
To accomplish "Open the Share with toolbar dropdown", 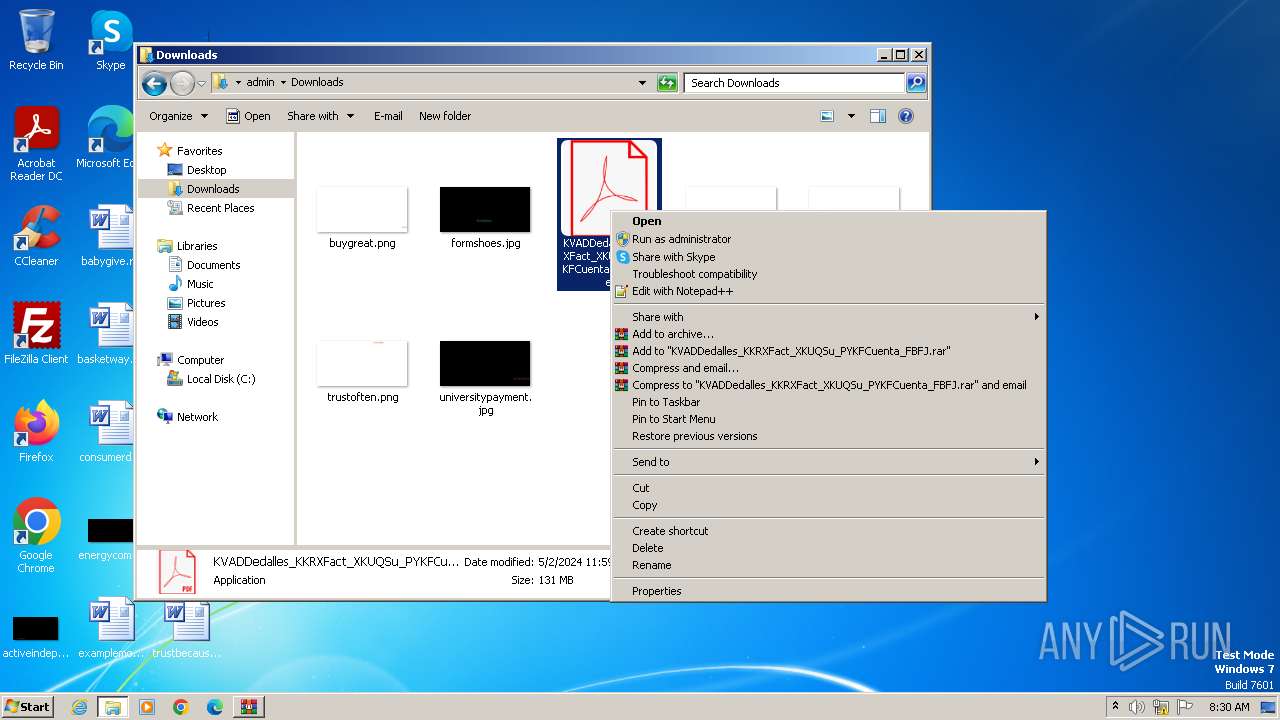I will pyautogui.click(x=320, y=116).
